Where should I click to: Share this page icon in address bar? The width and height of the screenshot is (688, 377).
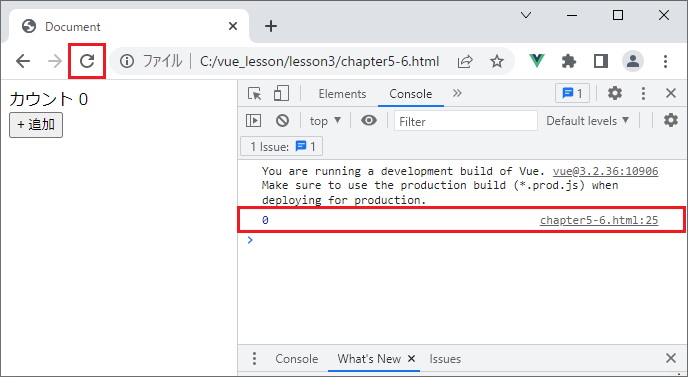(465, 61)
